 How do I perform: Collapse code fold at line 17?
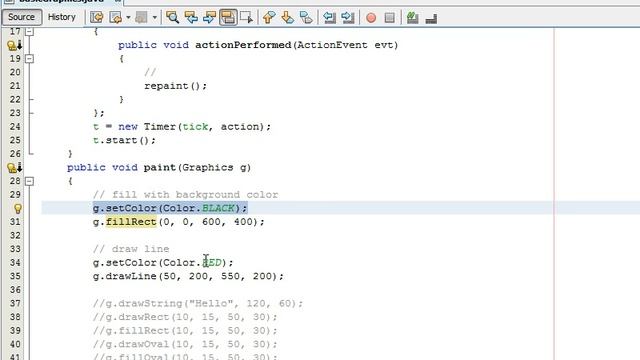click(29, 31)
